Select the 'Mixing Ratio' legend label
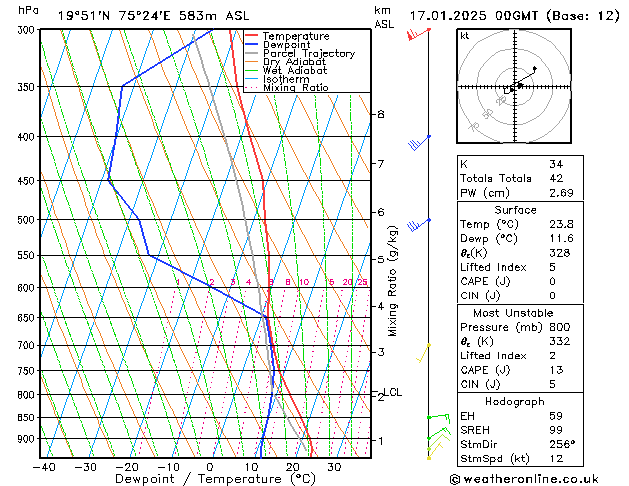The height and width of the screenshot is (486, 629). coord(296,87)
